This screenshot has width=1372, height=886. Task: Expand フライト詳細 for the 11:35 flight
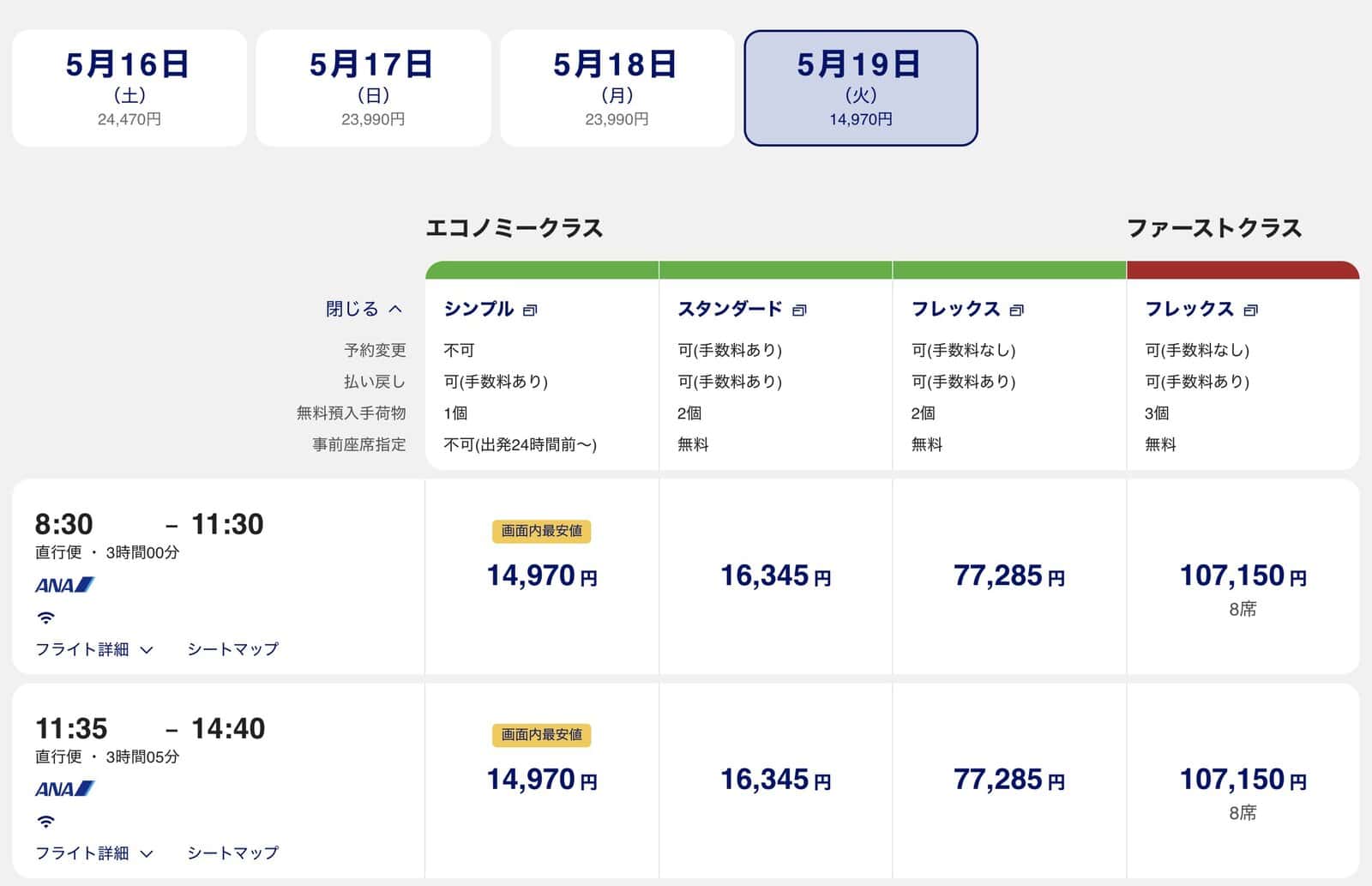point(93,853)
